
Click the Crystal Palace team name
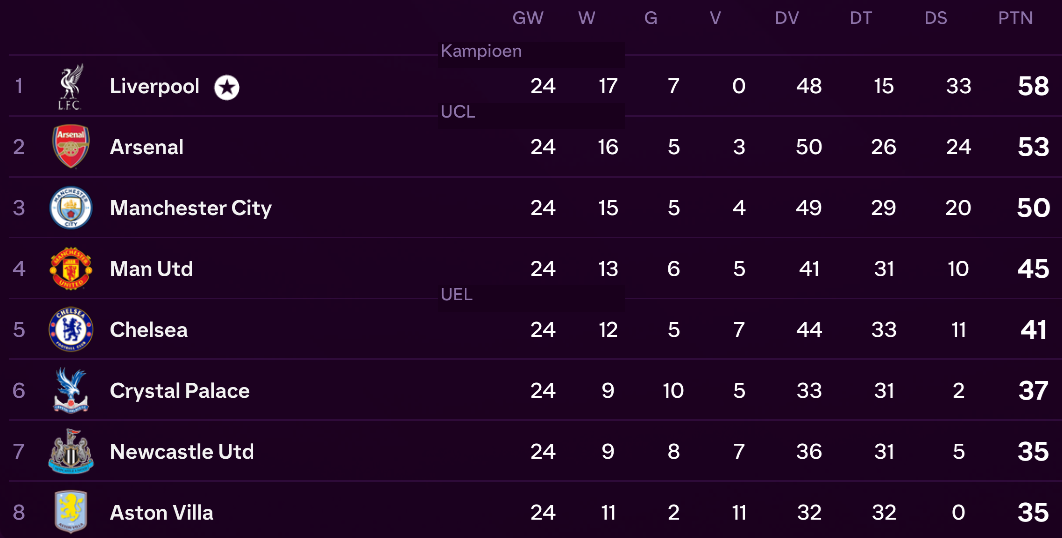coord(179,391)
